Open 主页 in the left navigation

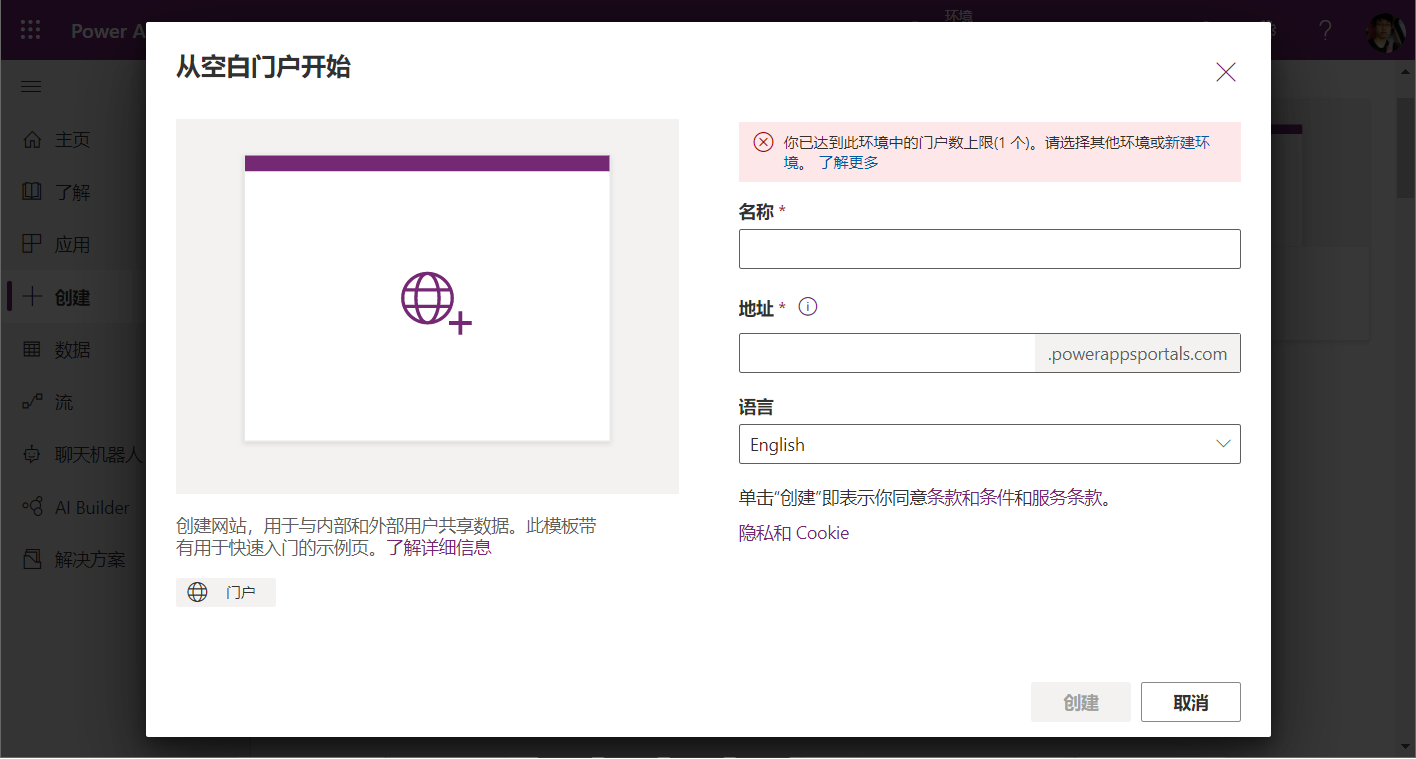pos(74,140)
